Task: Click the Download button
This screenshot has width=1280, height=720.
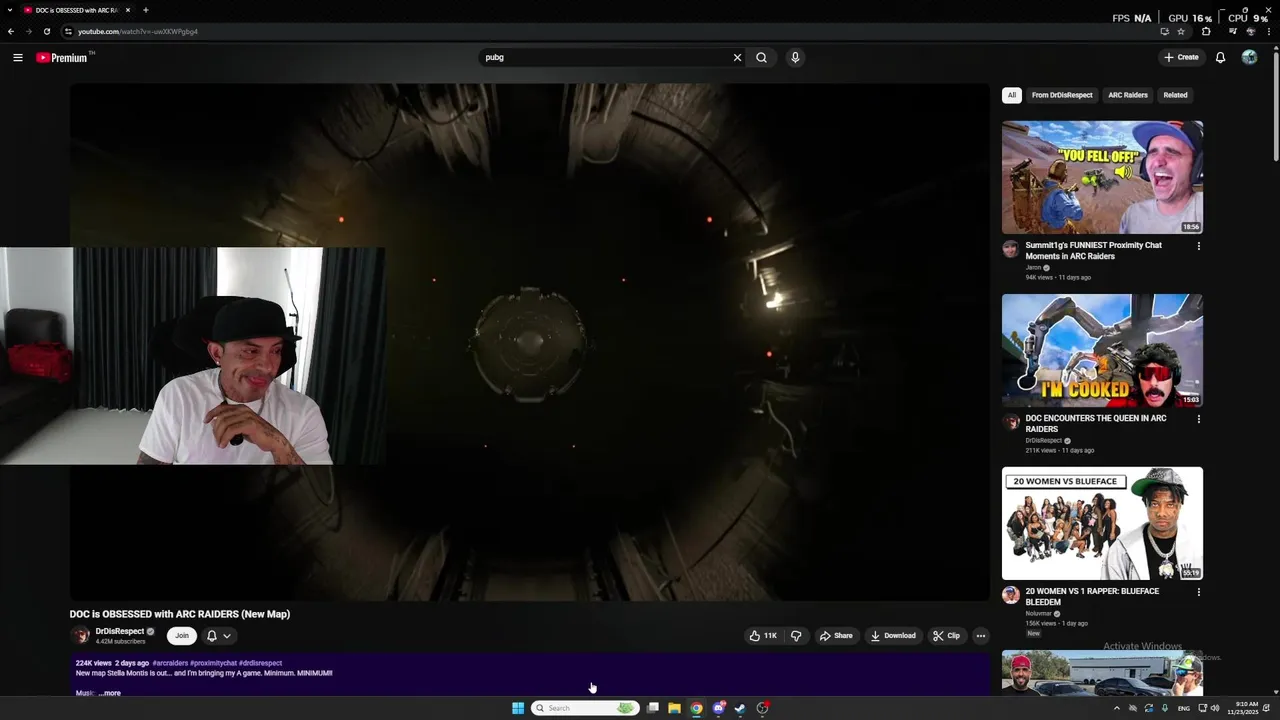Action: tap(893, 635)
